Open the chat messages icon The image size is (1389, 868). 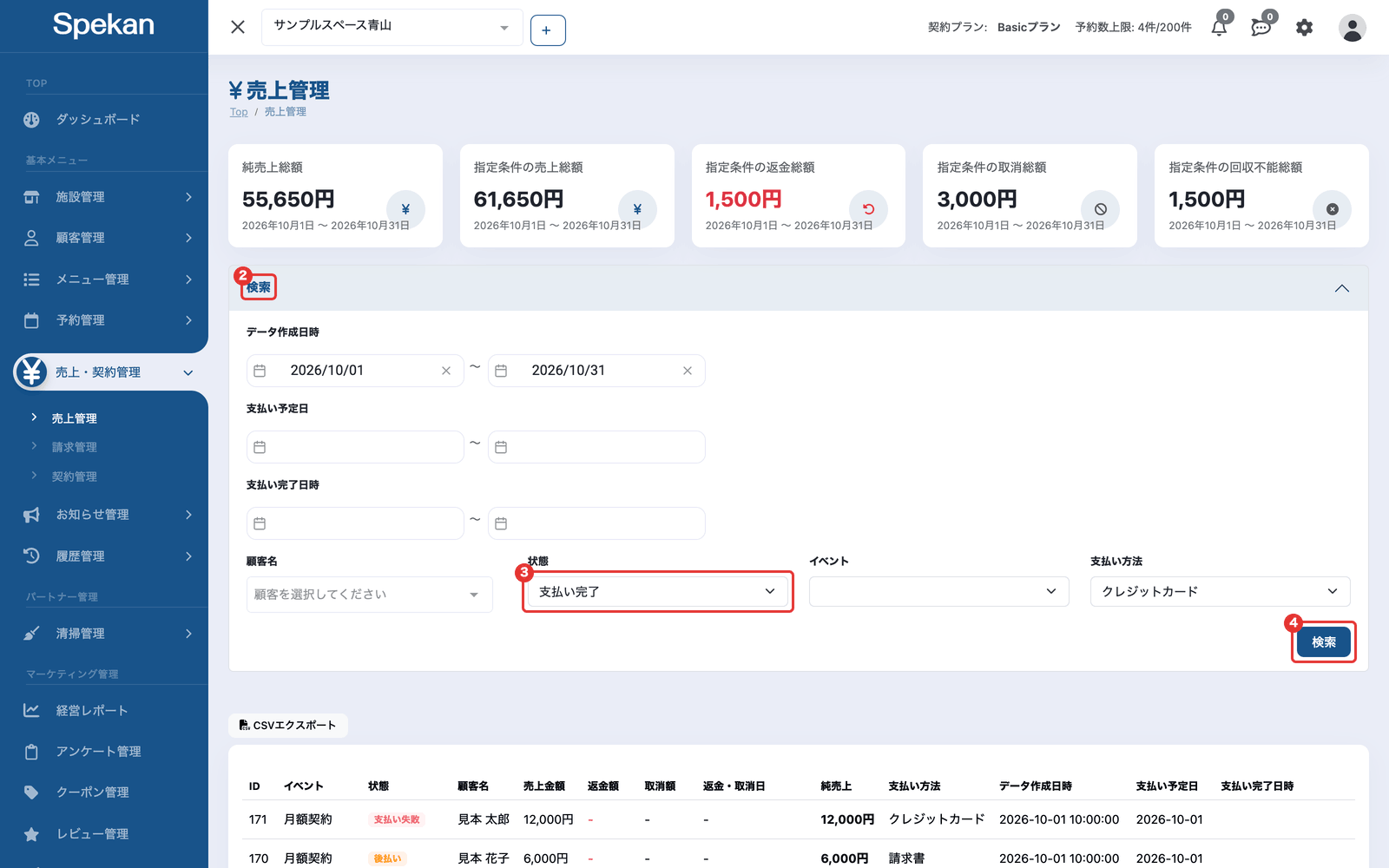pyautogui.click(x=1261, y=28)
